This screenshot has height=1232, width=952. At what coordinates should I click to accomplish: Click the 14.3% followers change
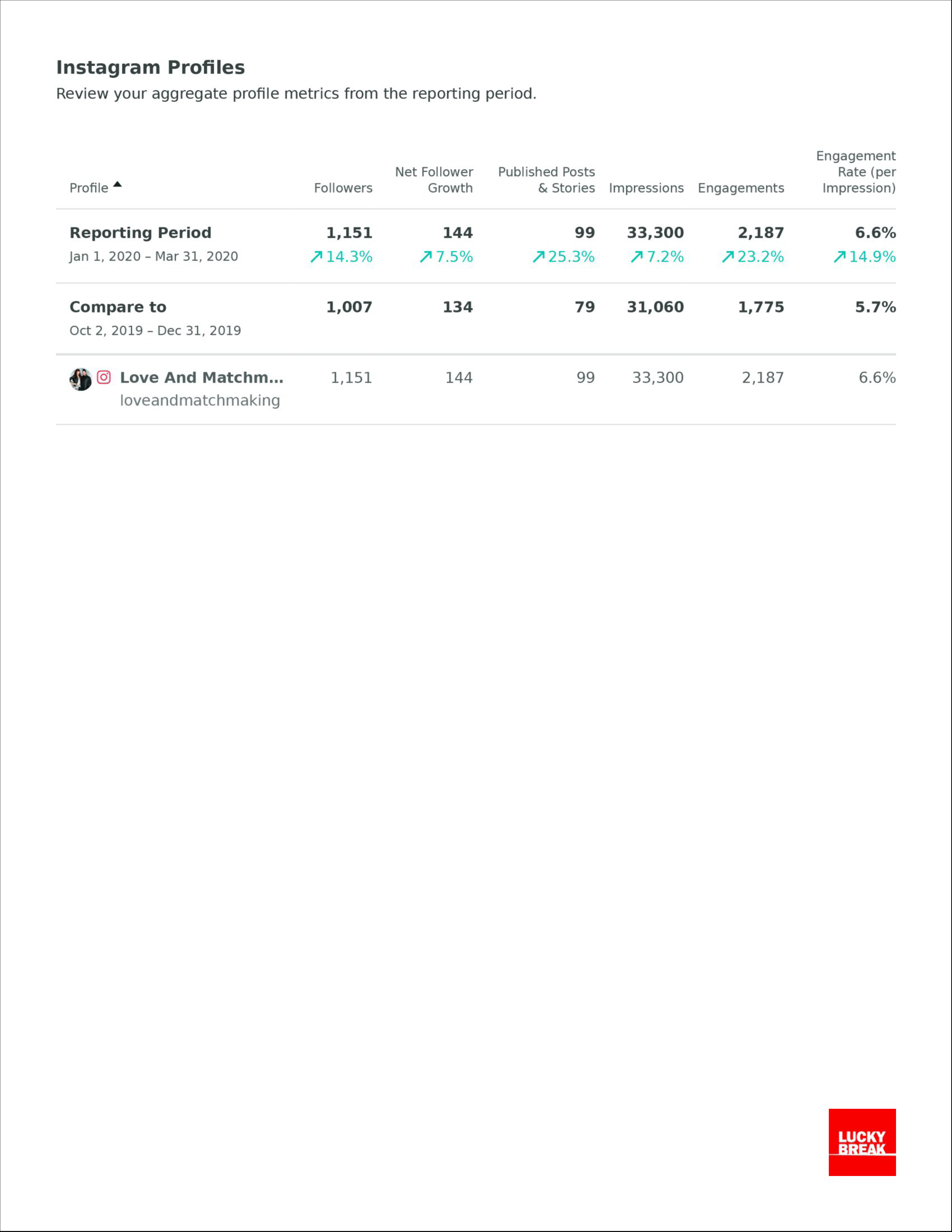tap(349, 257)
